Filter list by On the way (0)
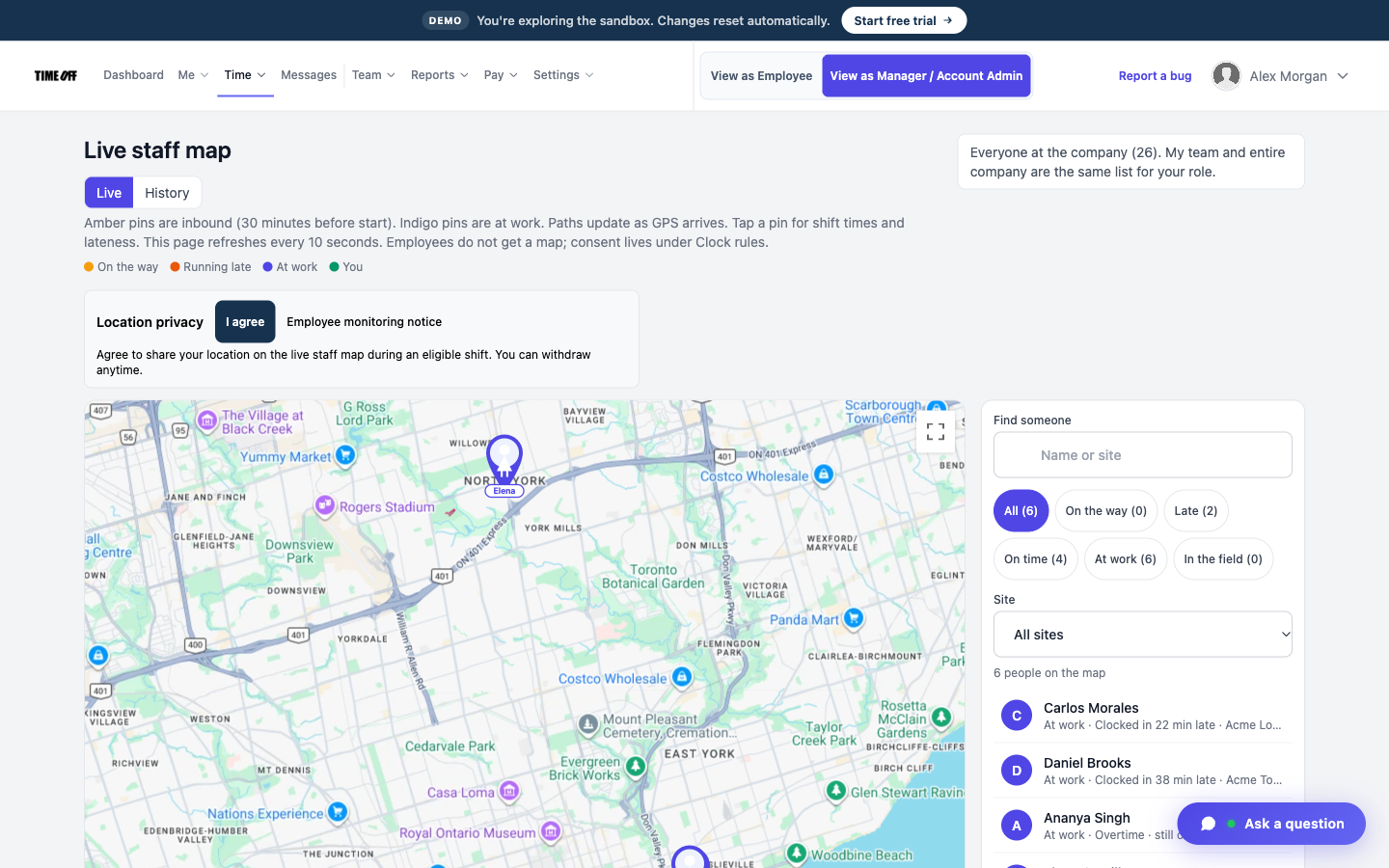 [1105, 511]
